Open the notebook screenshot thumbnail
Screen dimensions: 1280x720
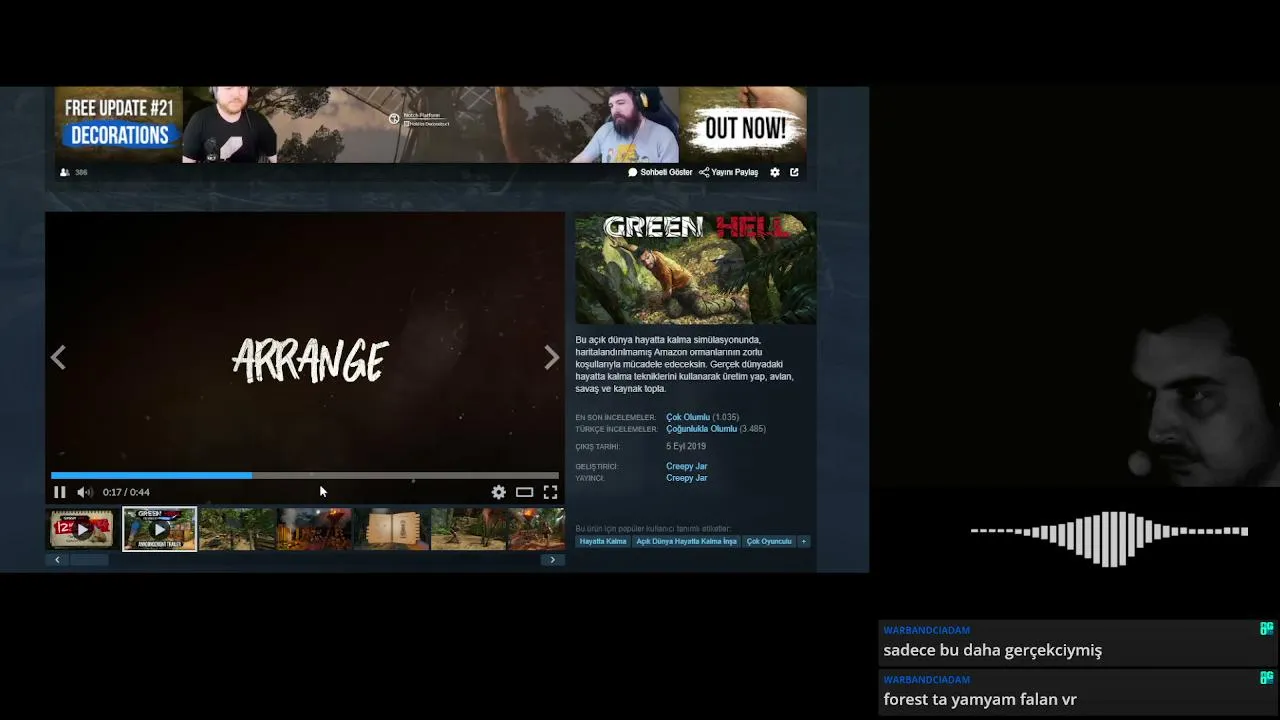point(391,529)
